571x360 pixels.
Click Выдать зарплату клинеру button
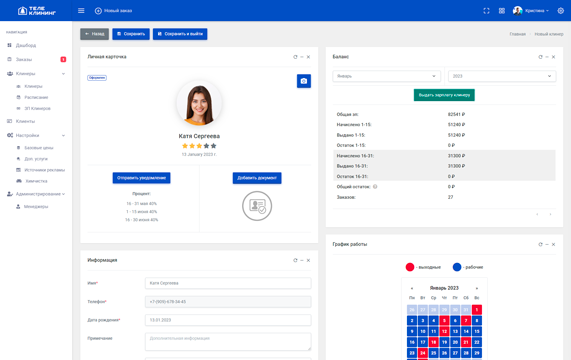(444, 95)
